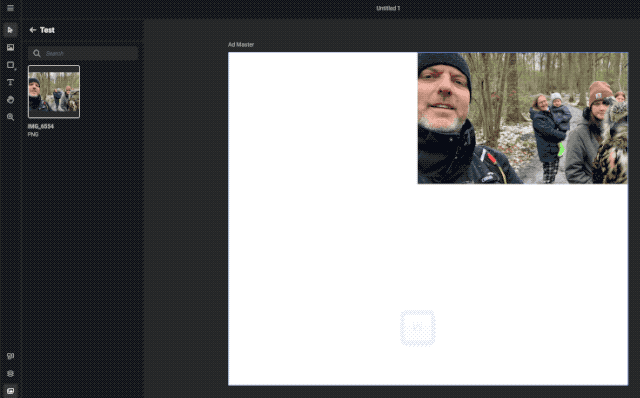Open the frames panel icon
The height and width of the screenshot is (398, 640).
coord(10,356)
